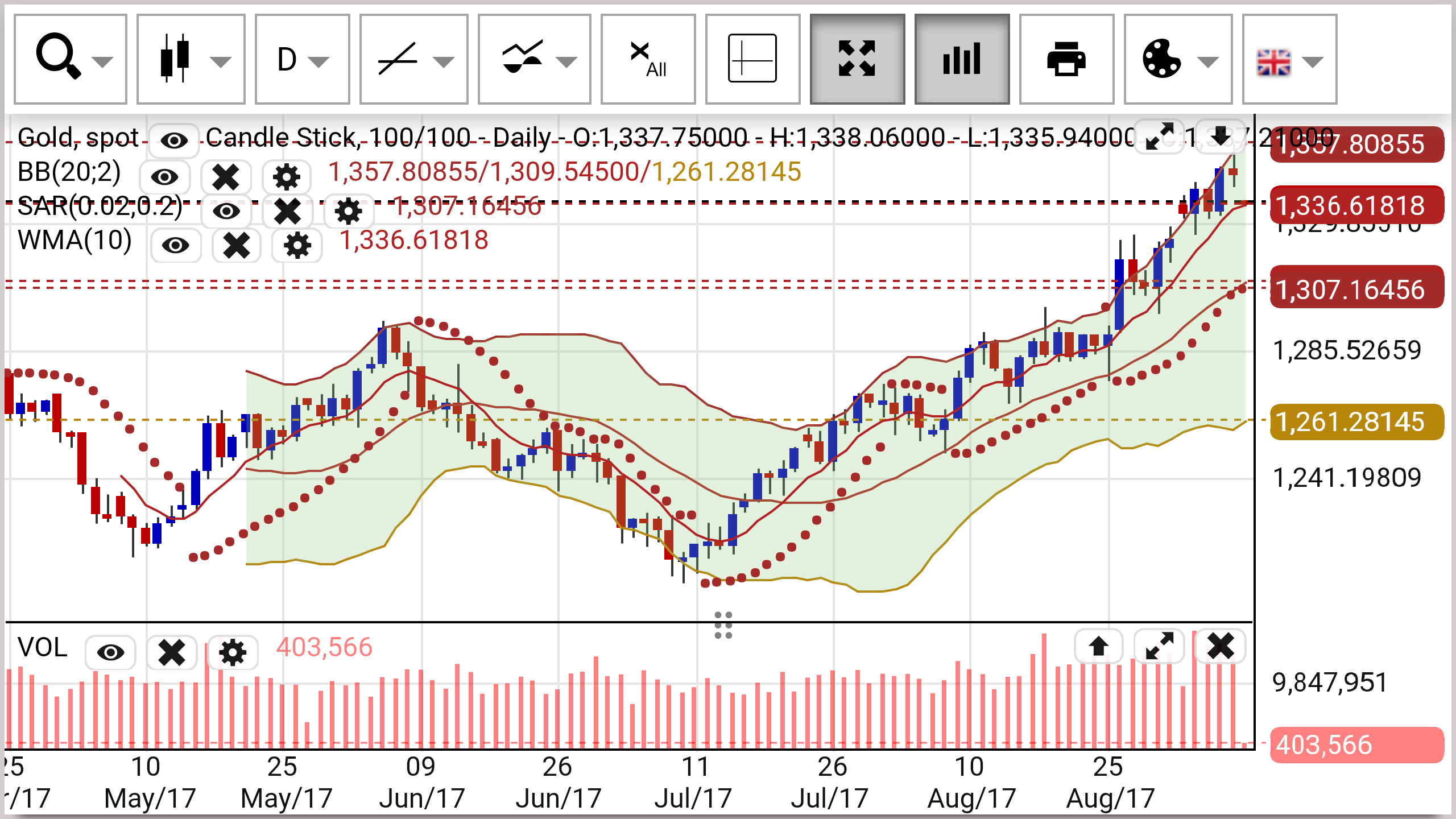1456x819 pixels.
Task: Toggle VOL panel visibility eye
Action: pyautogui.click(x=110, y=652)
